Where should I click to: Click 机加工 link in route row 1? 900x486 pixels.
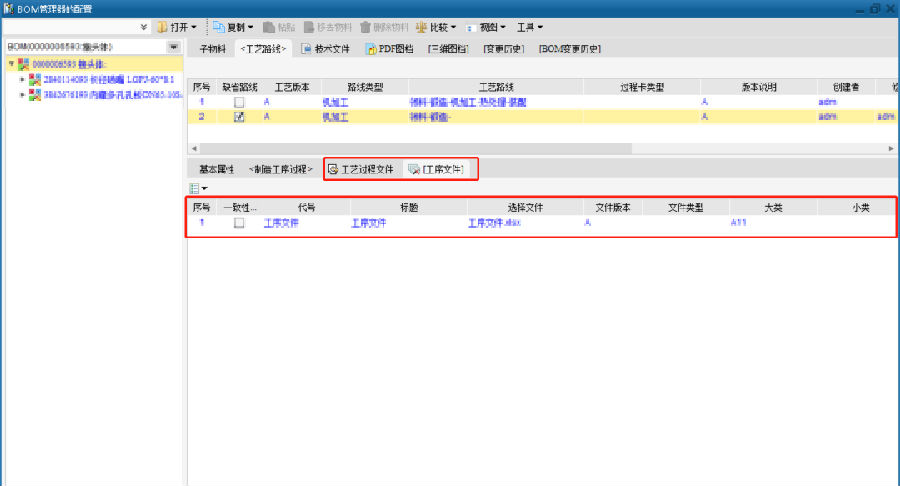[335, 102]
